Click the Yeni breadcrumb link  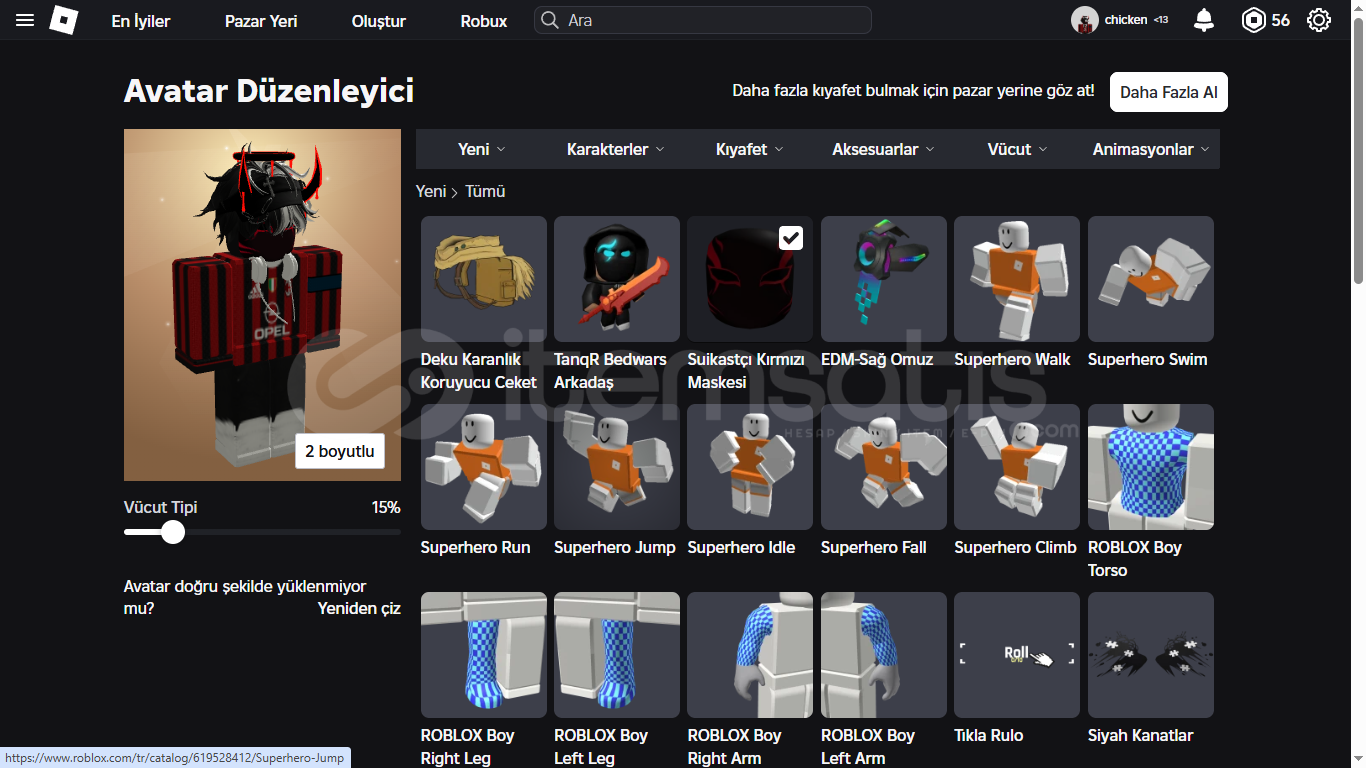point(431,191)
